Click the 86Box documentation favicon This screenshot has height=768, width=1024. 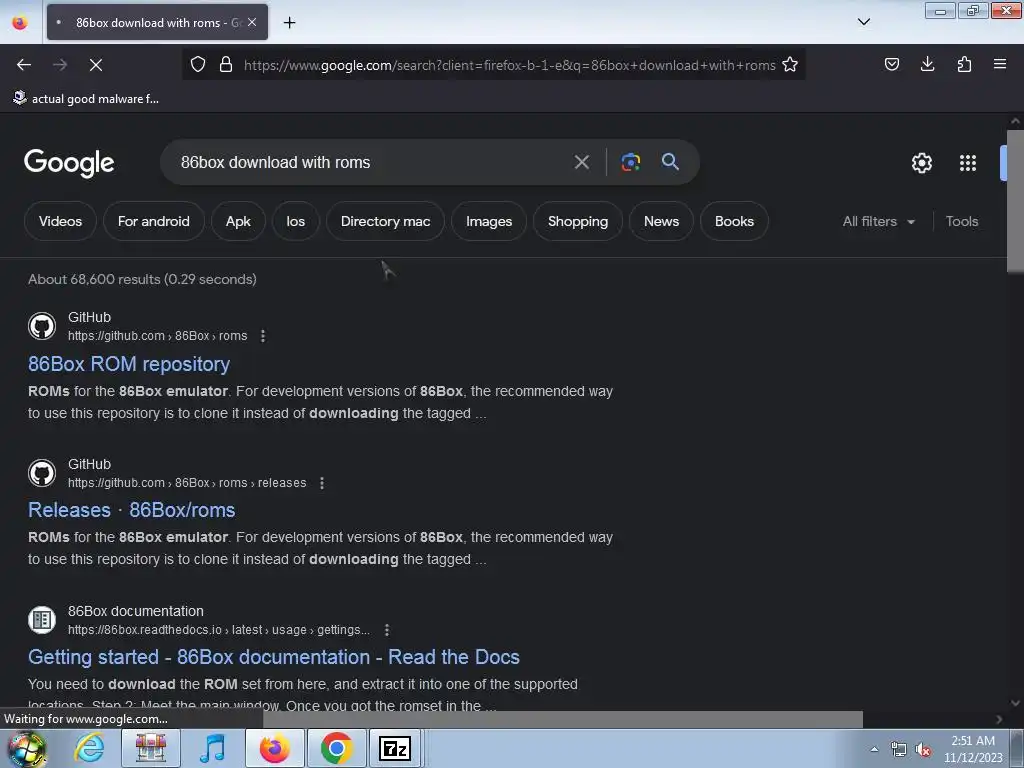[42, 620]
